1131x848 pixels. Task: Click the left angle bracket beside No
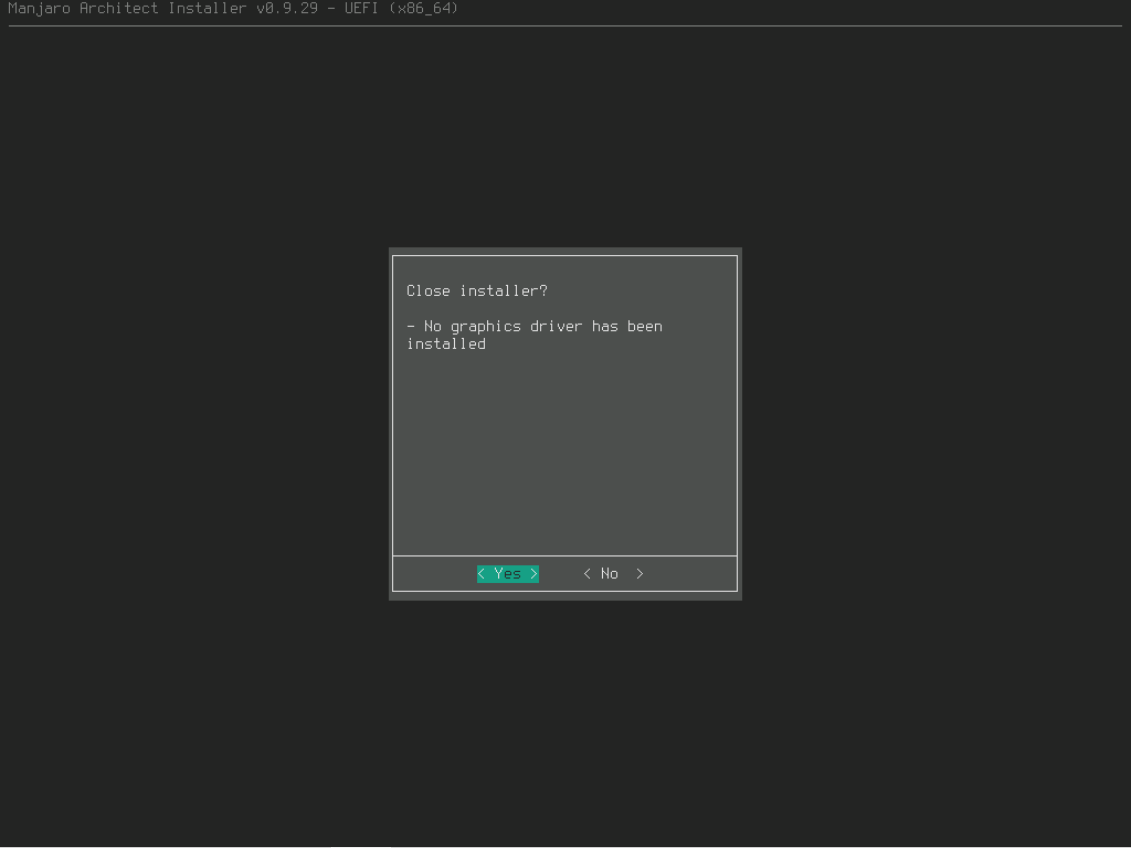tap(587, 574)
